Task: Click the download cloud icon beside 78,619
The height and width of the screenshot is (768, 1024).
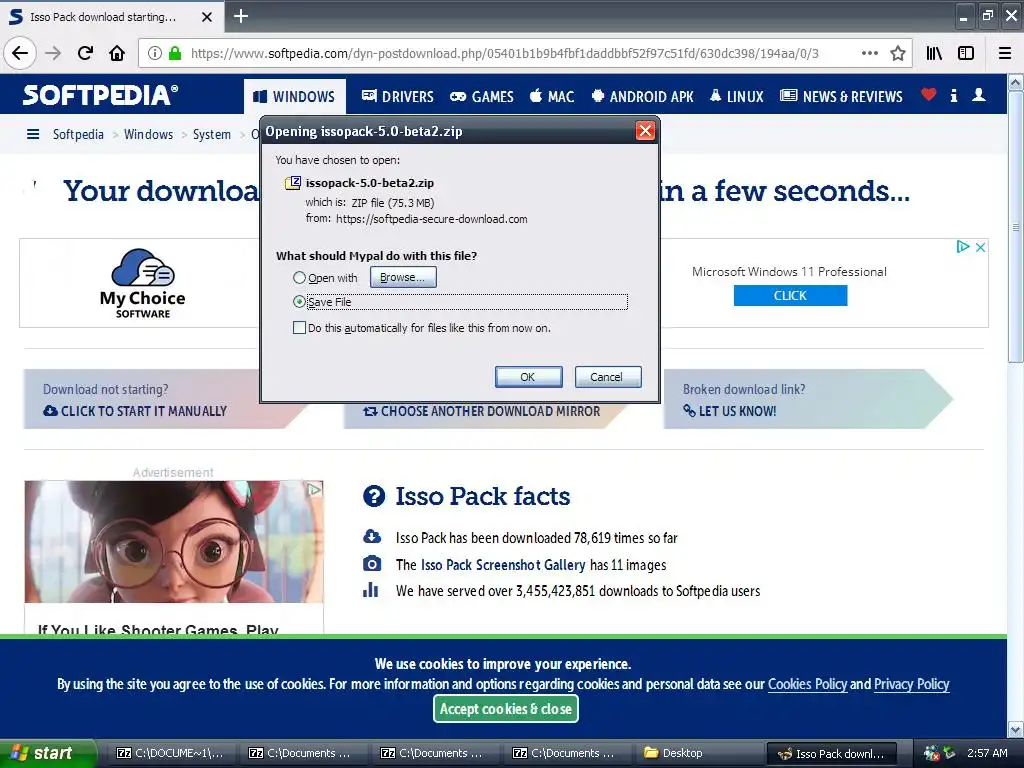Action: [372, 537]
